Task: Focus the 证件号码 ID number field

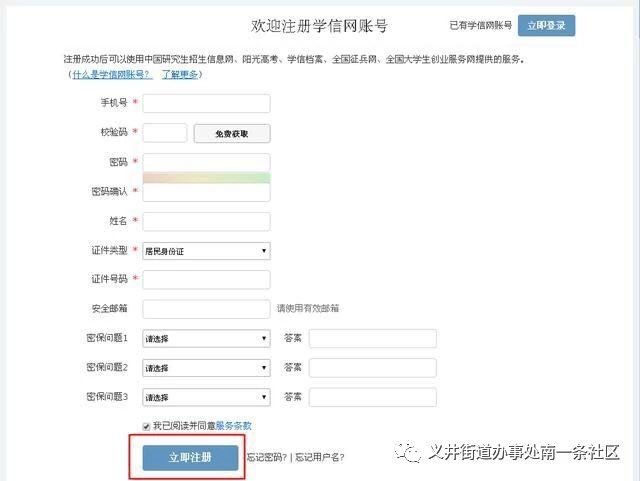Action: 206,280
